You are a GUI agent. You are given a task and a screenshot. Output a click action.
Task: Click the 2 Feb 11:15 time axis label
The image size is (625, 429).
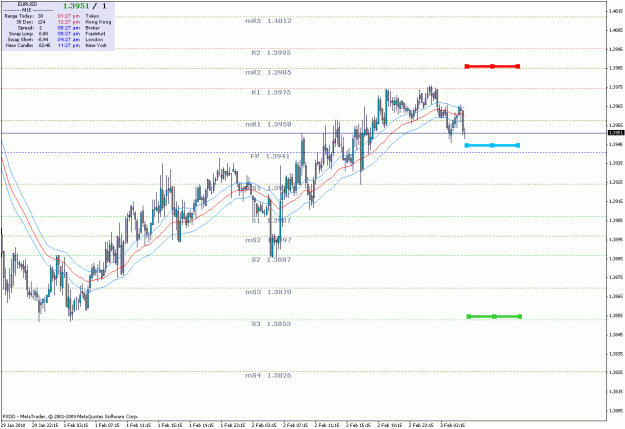tap(327, 425)
